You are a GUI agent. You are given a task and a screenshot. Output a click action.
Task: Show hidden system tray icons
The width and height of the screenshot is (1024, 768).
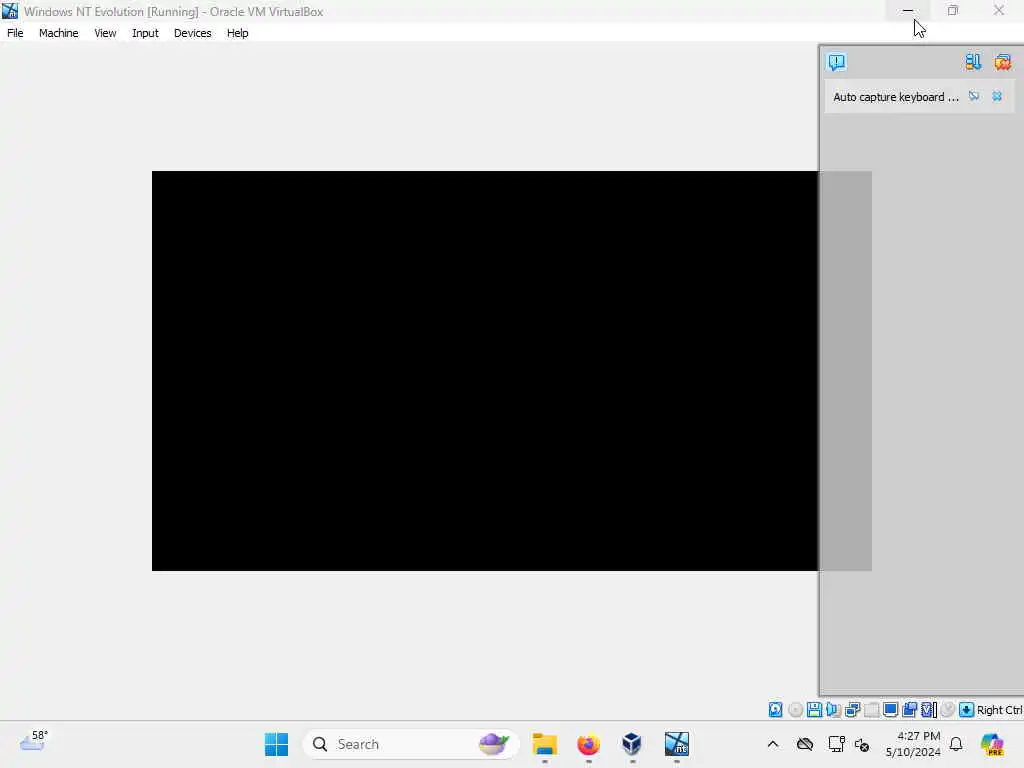click(773, 744)
